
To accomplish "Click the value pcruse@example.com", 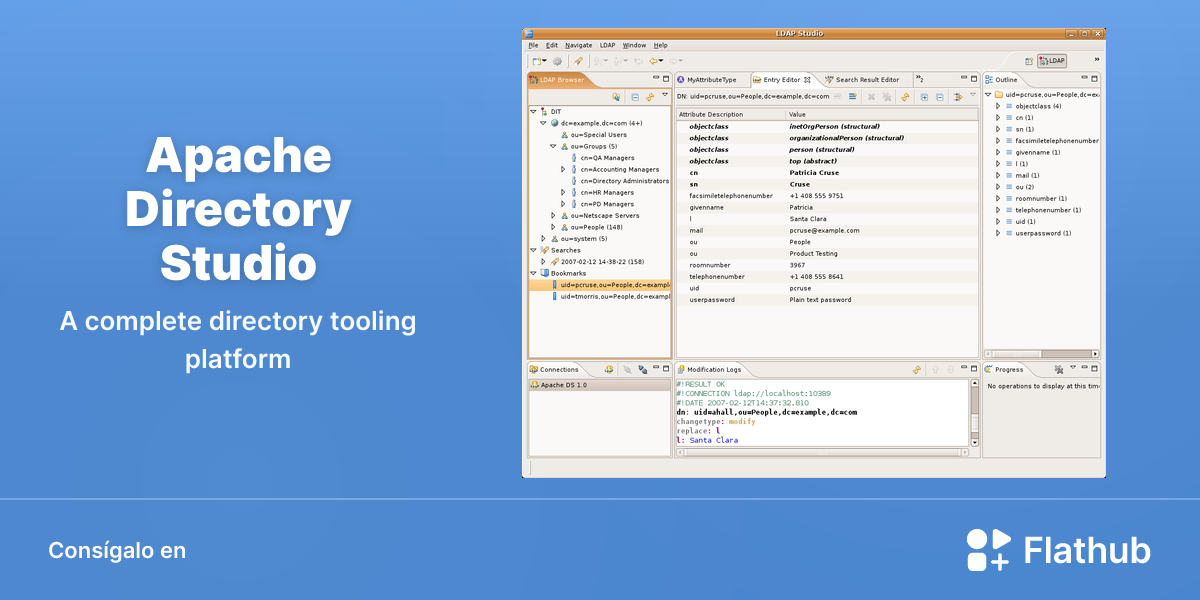I will (x=824, y=230).
